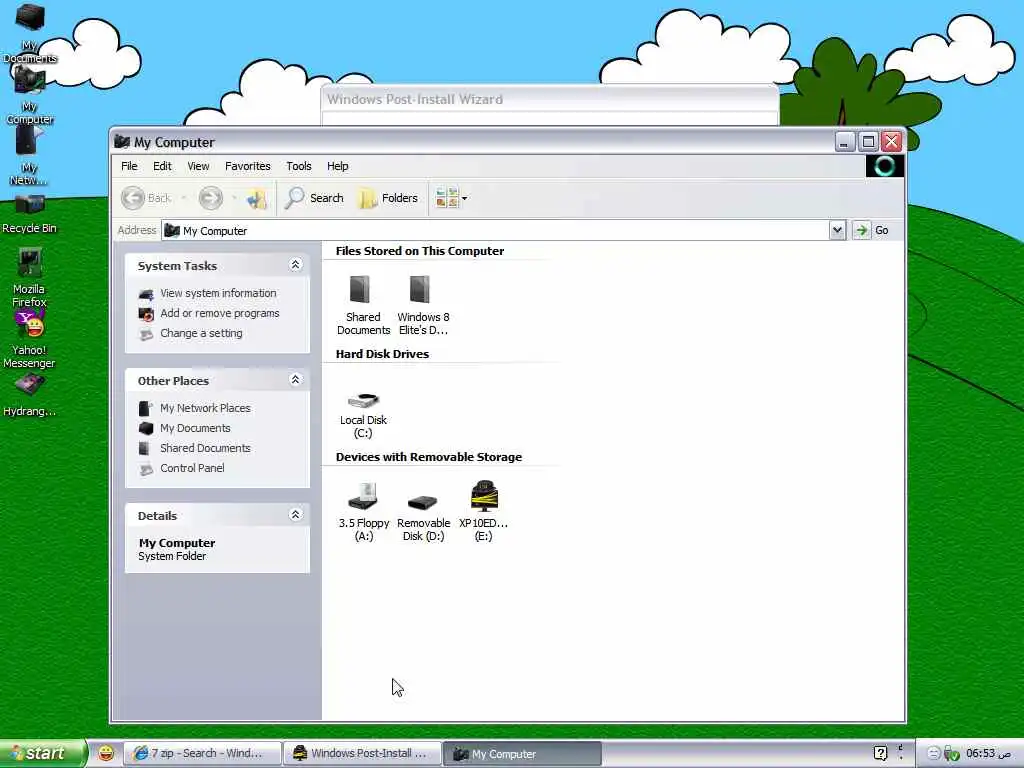Click the My Computer desktop icon
This screenshot has width=1024, height=768.
pos(29,95)
